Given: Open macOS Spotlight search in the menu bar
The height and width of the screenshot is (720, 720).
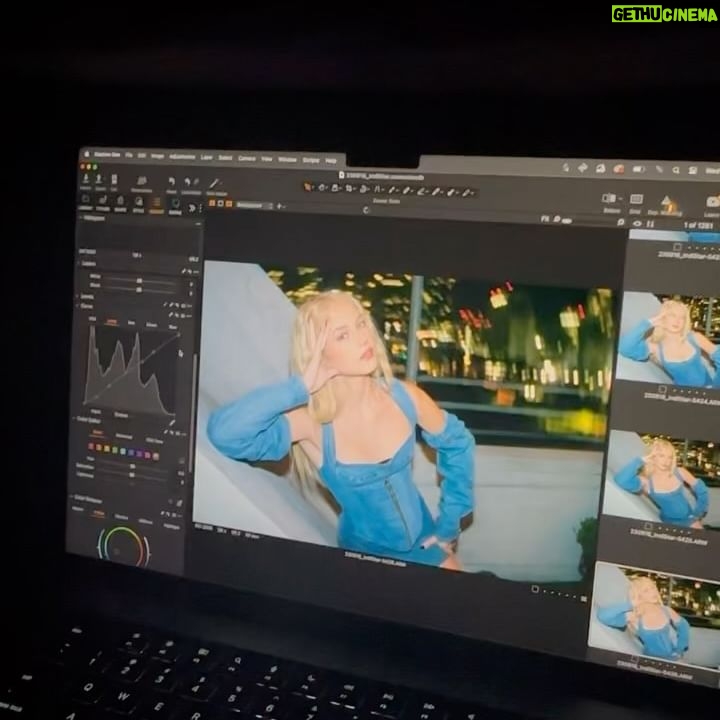Looking at the screenshot, I should point(675,170).
